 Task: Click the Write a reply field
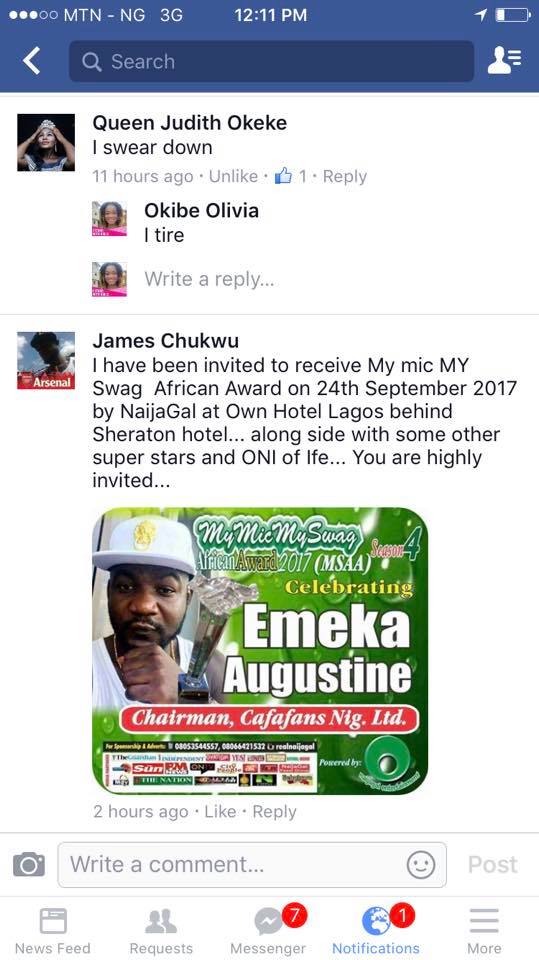coord(209,279)
